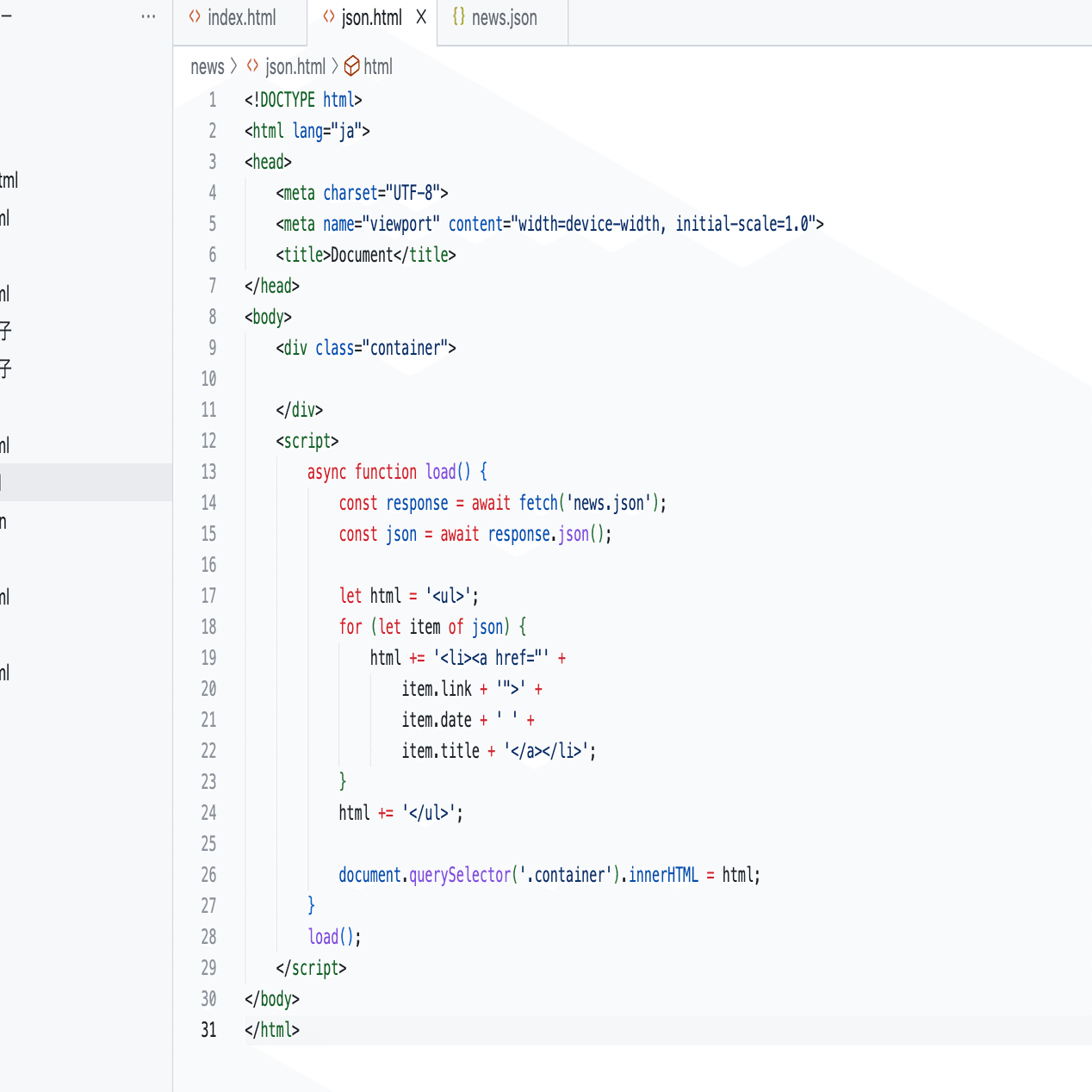Click line number 13 in the gutter
1092x1092 pixels.
[208, 472]
